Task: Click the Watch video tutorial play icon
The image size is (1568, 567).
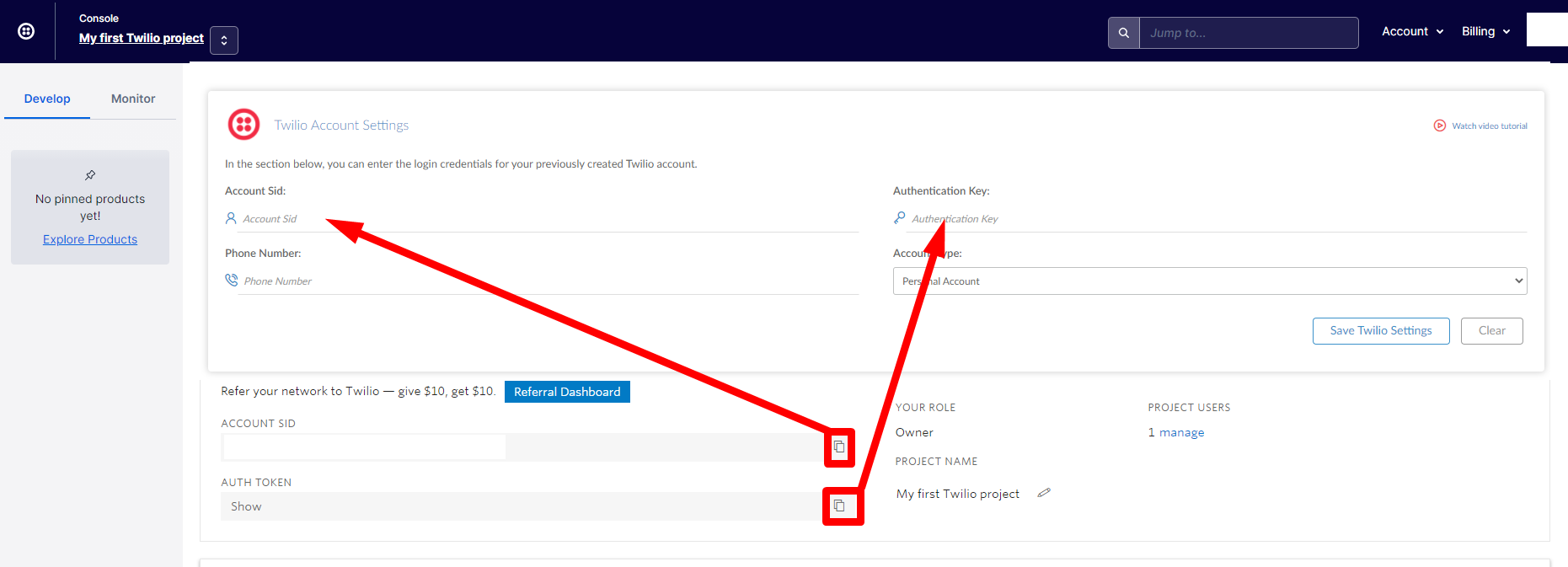Action: pyautogui.click(x=1440, y=126)
